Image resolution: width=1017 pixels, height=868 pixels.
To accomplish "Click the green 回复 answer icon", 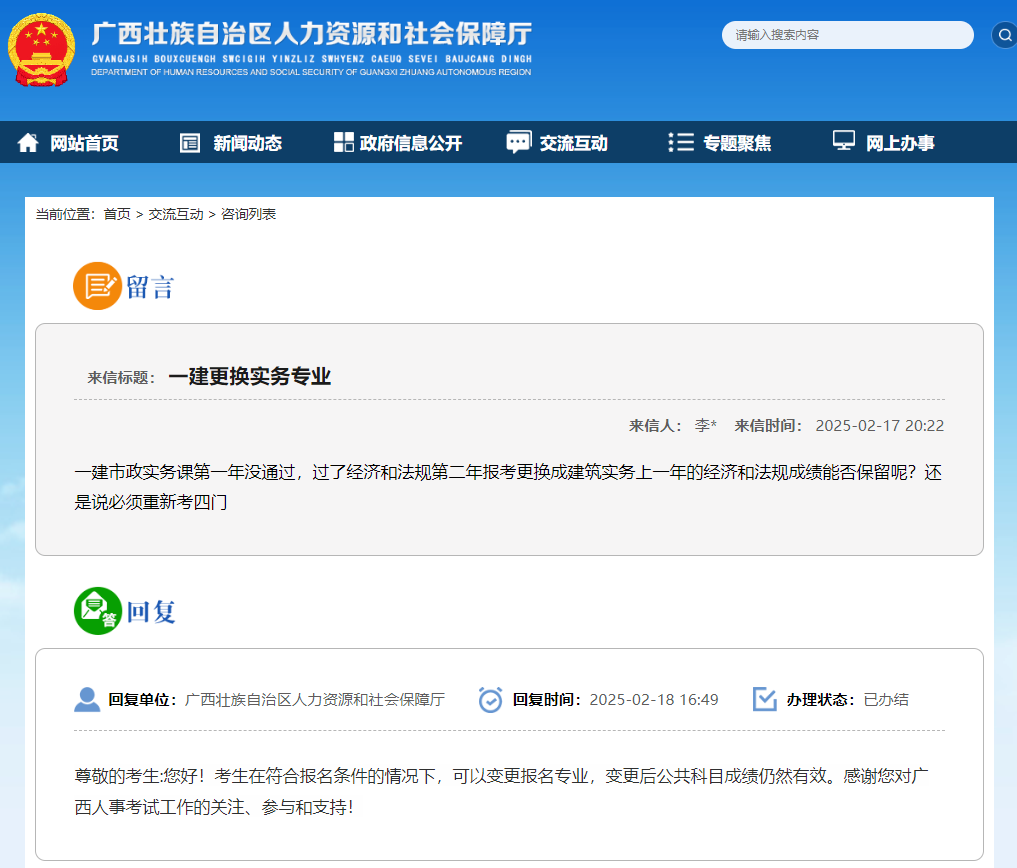I will 98,611.
